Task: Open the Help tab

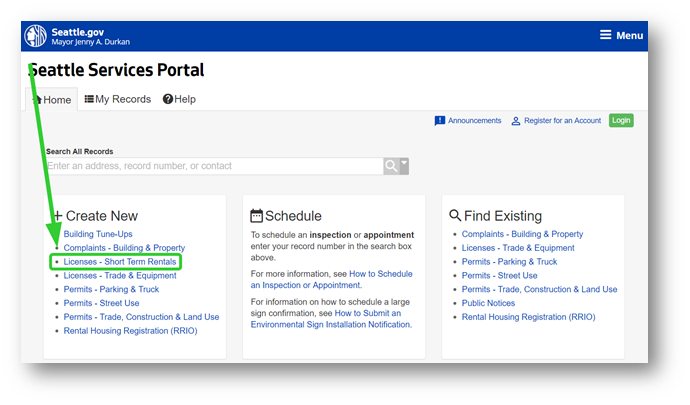Action: tap(179, 99)
